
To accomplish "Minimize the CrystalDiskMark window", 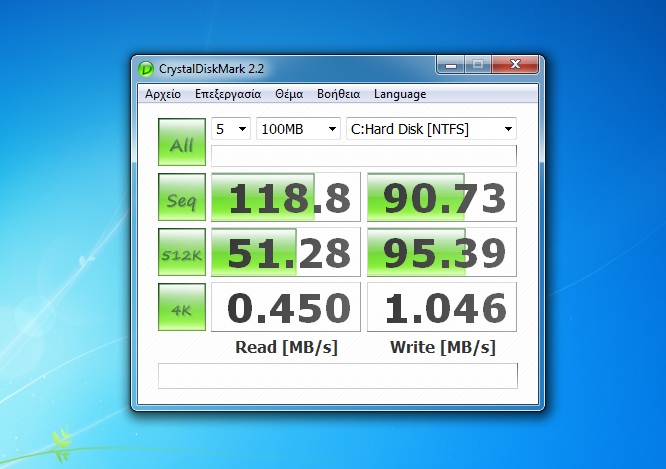I will click(x=451, y=65).
